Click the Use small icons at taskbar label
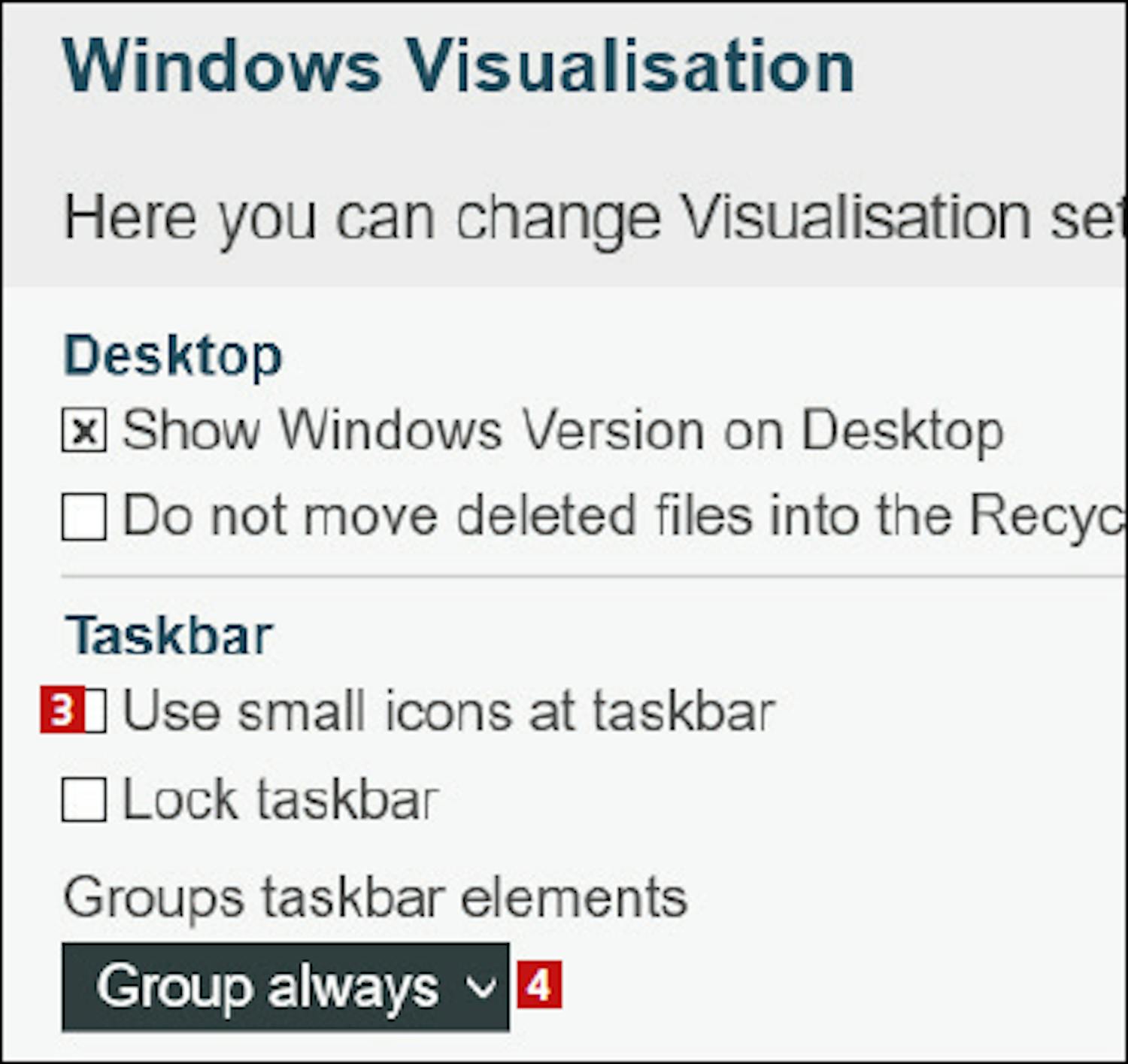Image resolution: width=1128 pixels, height=1064 pixels. (x=448, y=711)
